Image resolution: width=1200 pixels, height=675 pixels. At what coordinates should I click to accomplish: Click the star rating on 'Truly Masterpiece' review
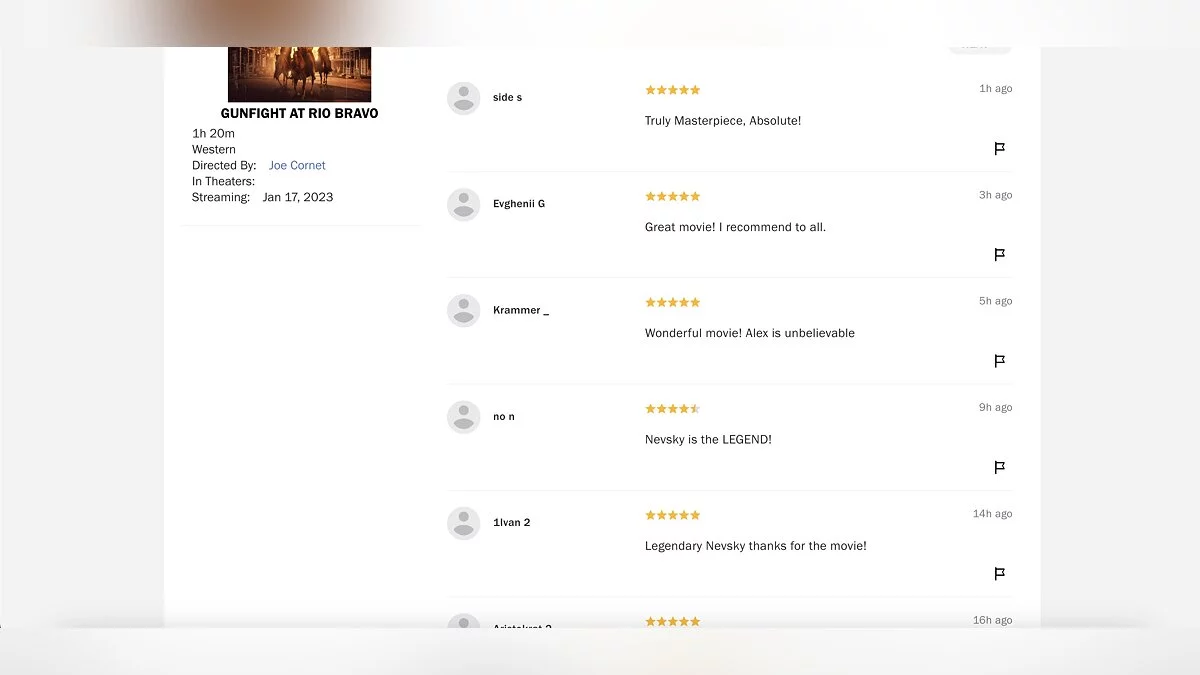coord(672,90)
